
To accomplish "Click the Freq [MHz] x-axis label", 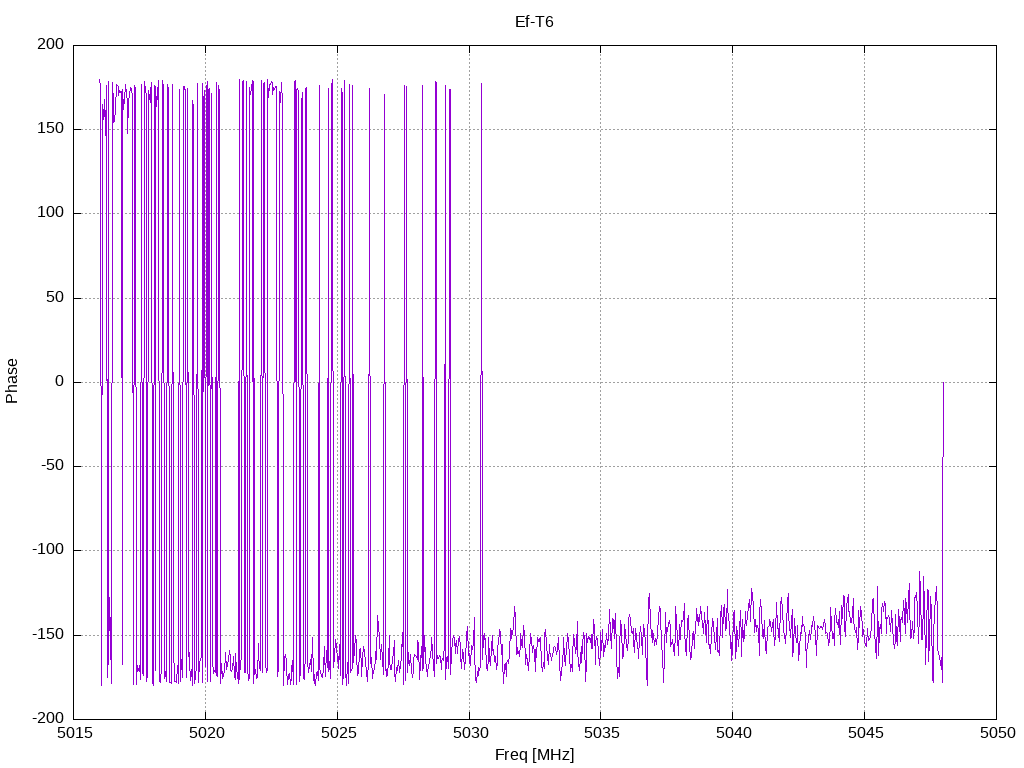I will [x=534, y=755].
